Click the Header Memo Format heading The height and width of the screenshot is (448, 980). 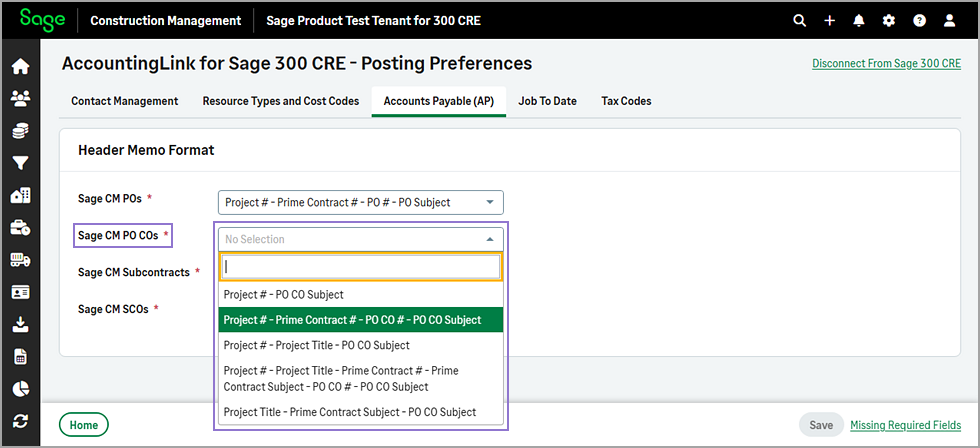(146, 150)
